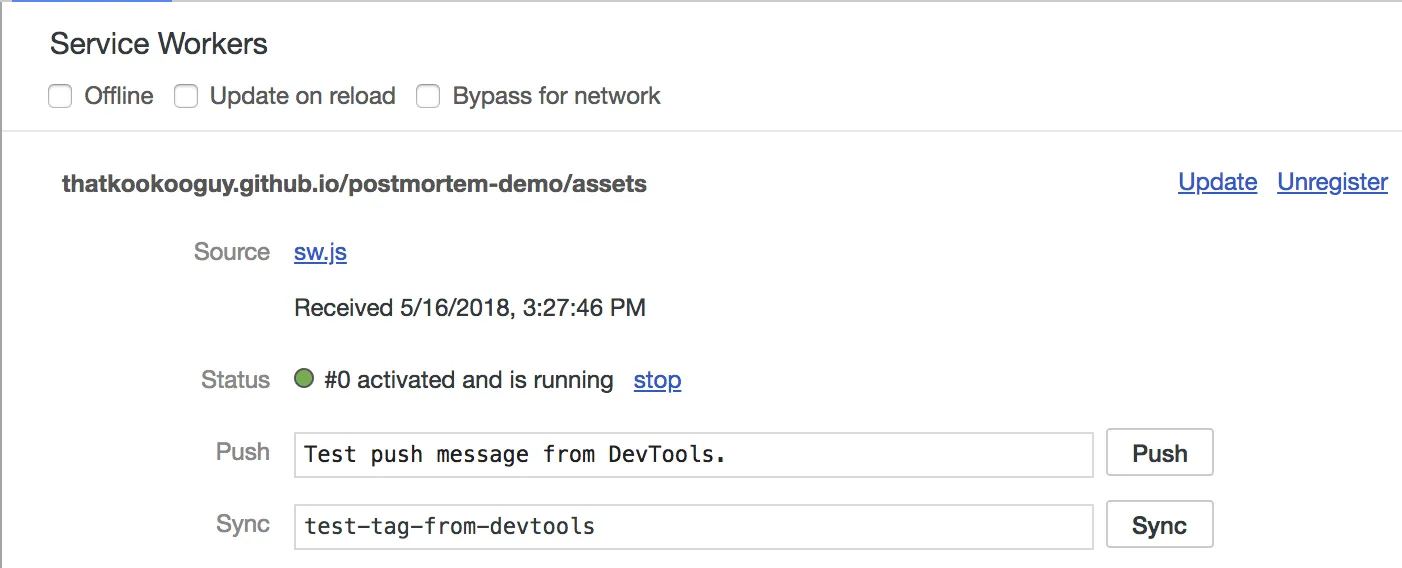Click the gray Push row label

pyautogui.click(x=243, y=452)
